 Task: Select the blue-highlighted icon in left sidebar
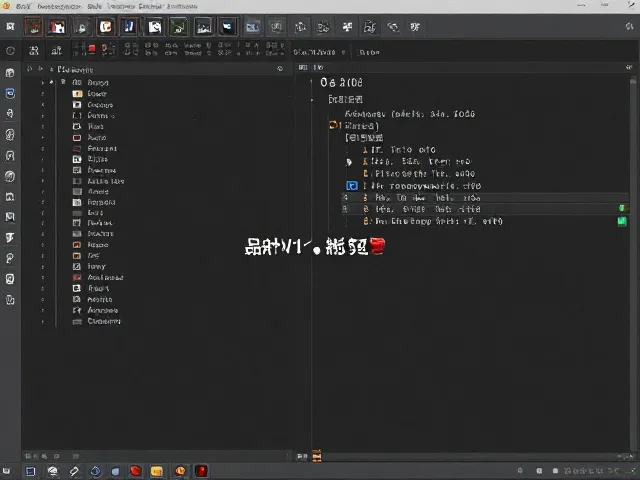point(10,93)
